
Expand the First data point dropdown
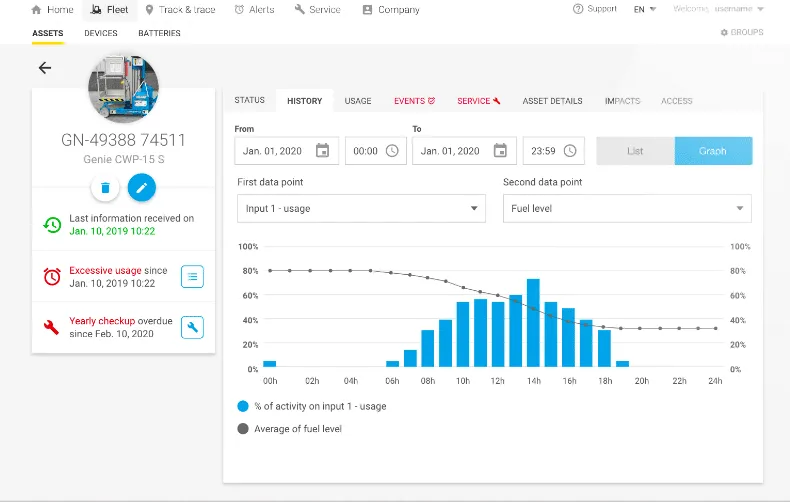click(361, 209)
